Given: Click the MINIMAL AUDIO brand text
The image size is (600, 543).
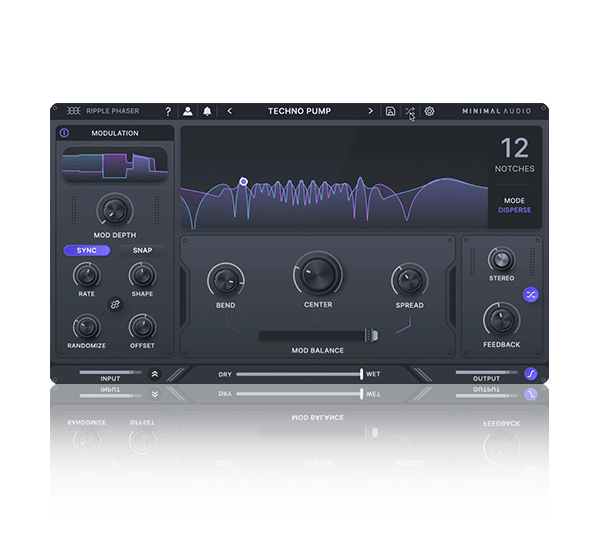Looking at the screenshot, I should (496, 111).
